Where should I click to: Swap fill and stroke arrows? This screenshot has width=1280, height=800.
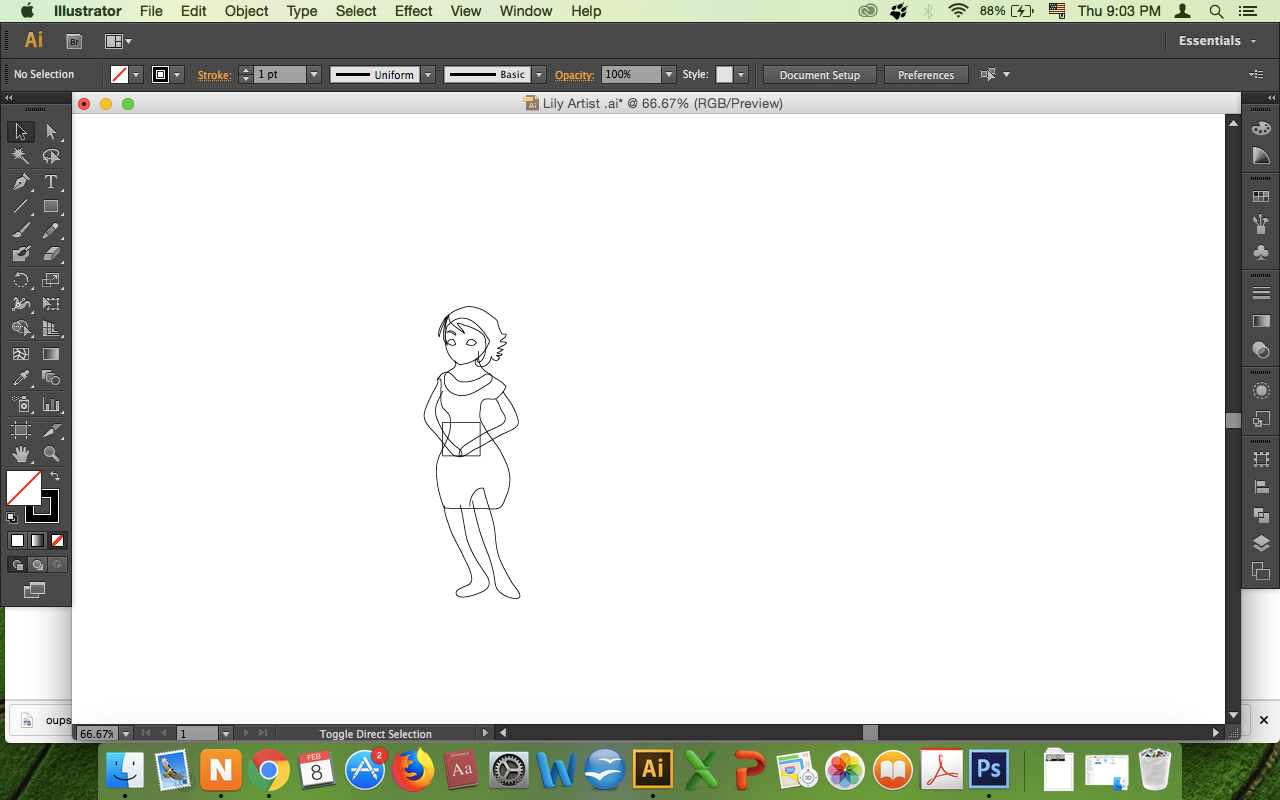pos(55,477)
